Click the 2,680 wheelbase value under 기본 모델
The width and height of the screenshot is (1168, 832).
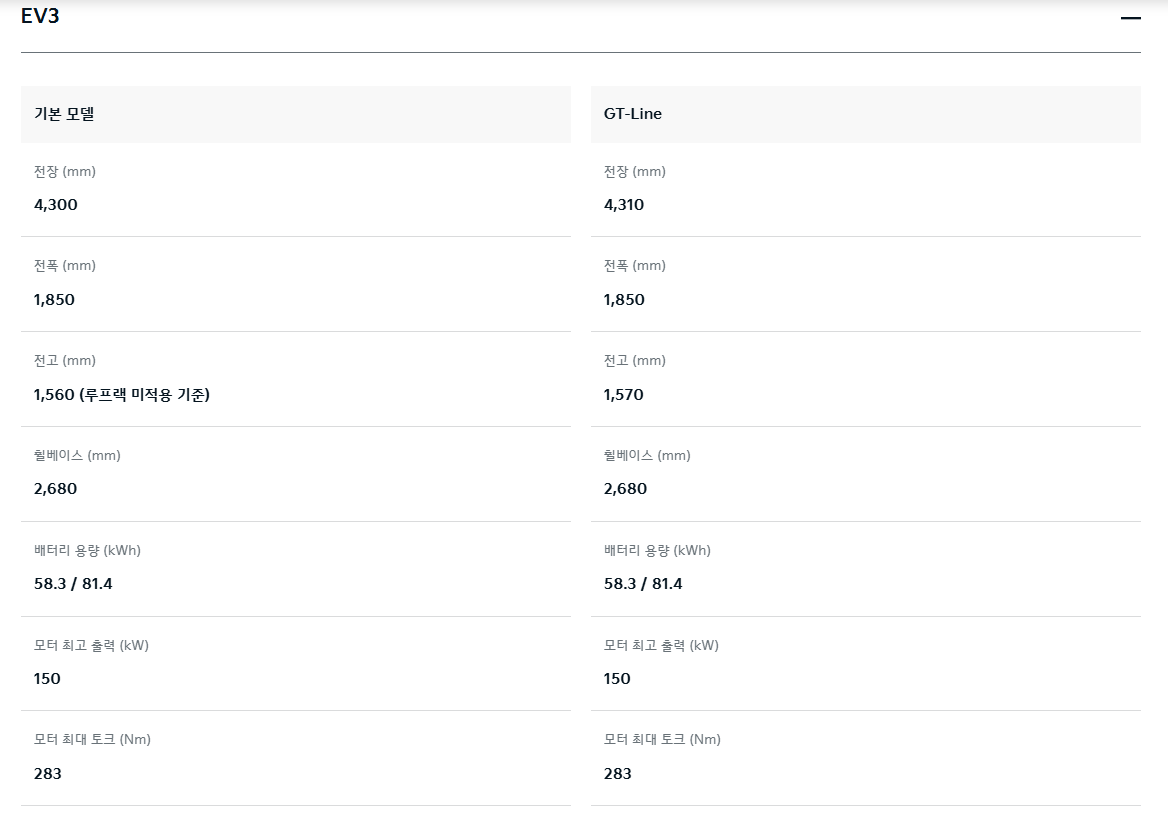point(56,489)
